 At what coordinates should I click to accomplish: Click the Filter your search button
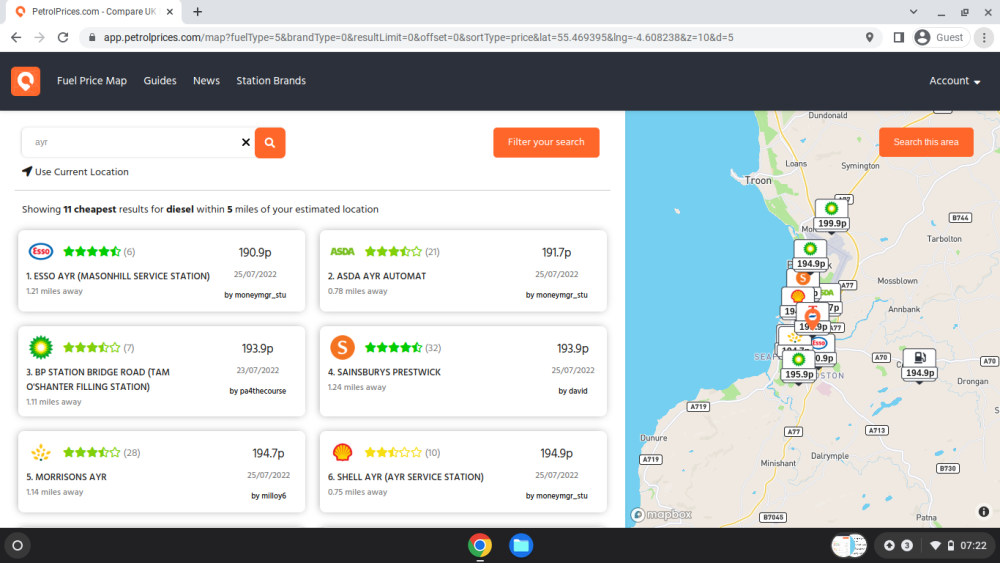pyautogui.click(x=546, y=142)
